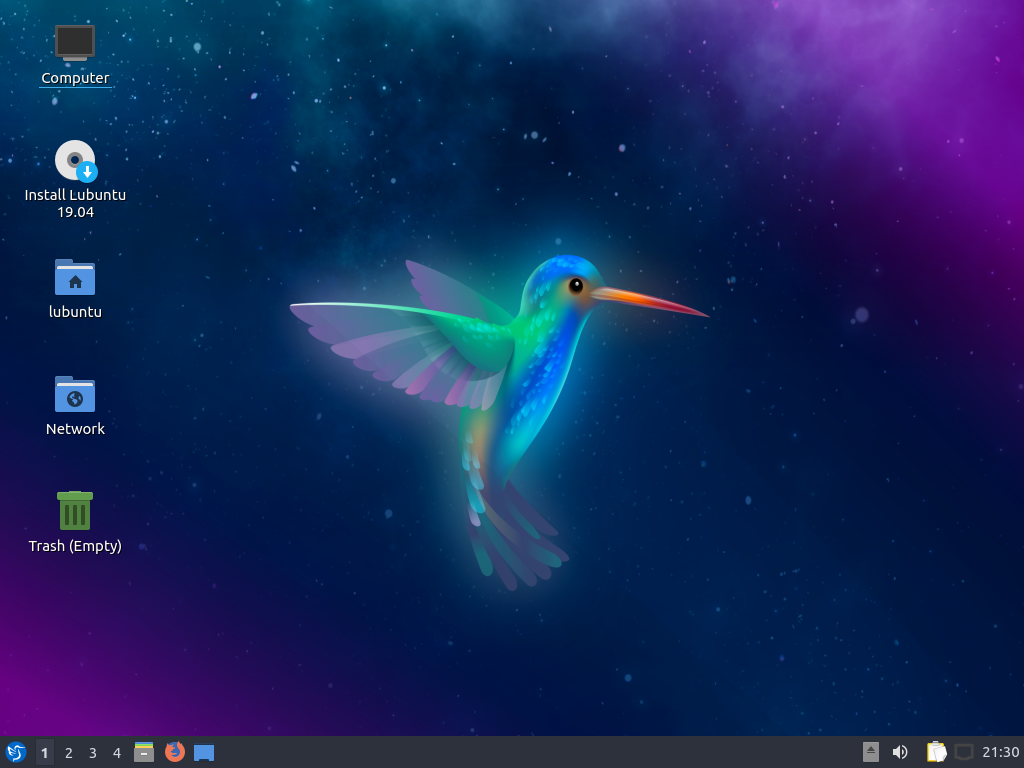
Task: Click the 21:30 clock
Action: point(1000,752)
